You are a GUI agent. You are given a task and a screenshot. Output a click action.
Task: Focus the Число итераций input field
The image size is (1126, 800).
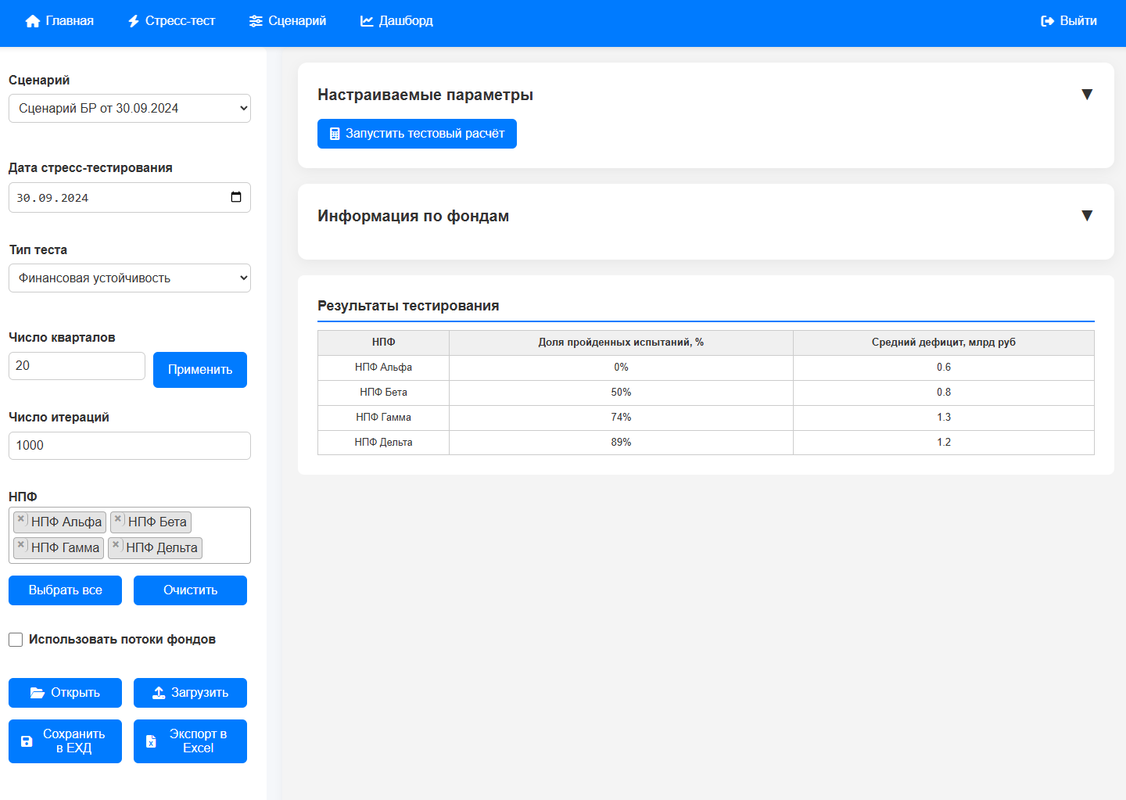tap(129, 445)
